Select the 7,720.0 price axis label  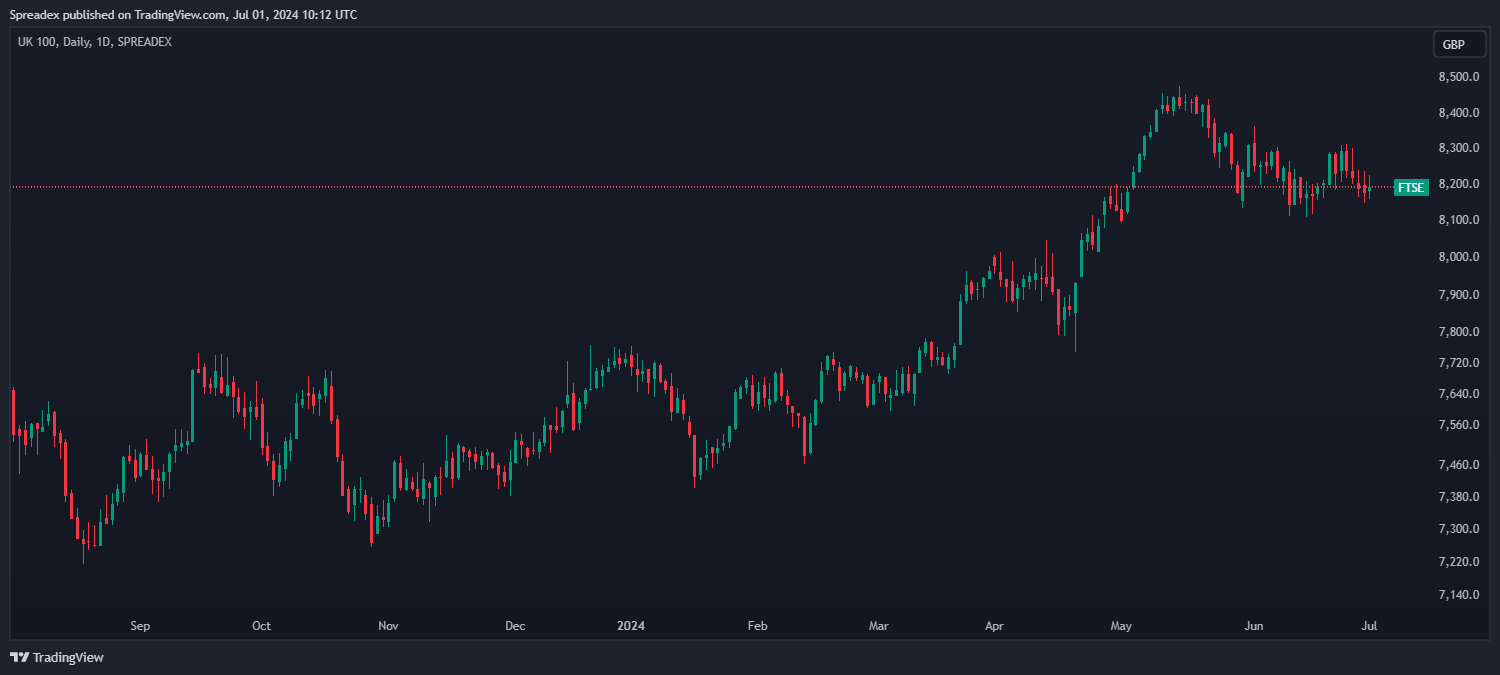tap(1460, 363)
